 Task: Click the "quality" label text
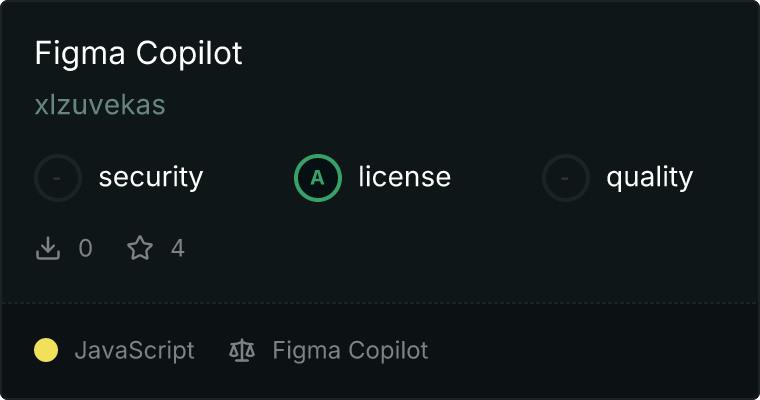[x=649, y=178]
